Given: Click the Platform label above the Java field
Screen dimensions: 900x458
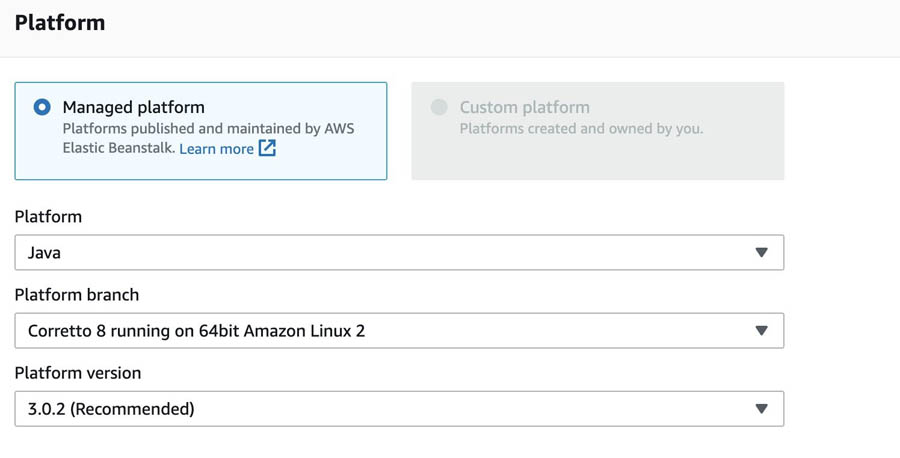Looking at the screenshot, I should (x=48, y=216).
